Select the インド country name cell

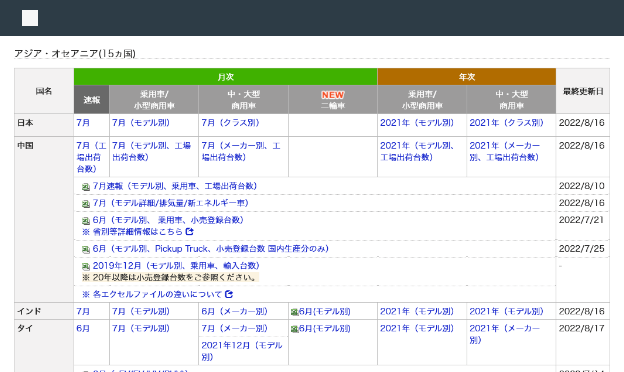44,311
